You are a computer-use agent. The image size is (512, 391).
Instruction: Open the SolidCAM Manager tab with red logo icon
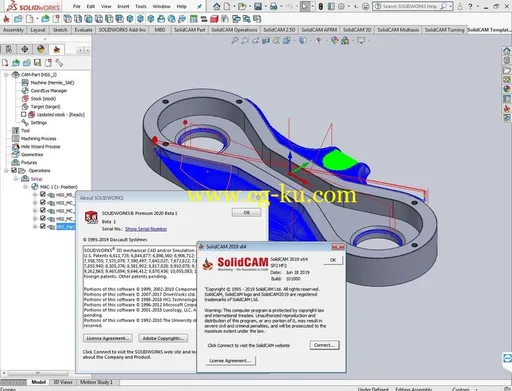pos(57,49)
